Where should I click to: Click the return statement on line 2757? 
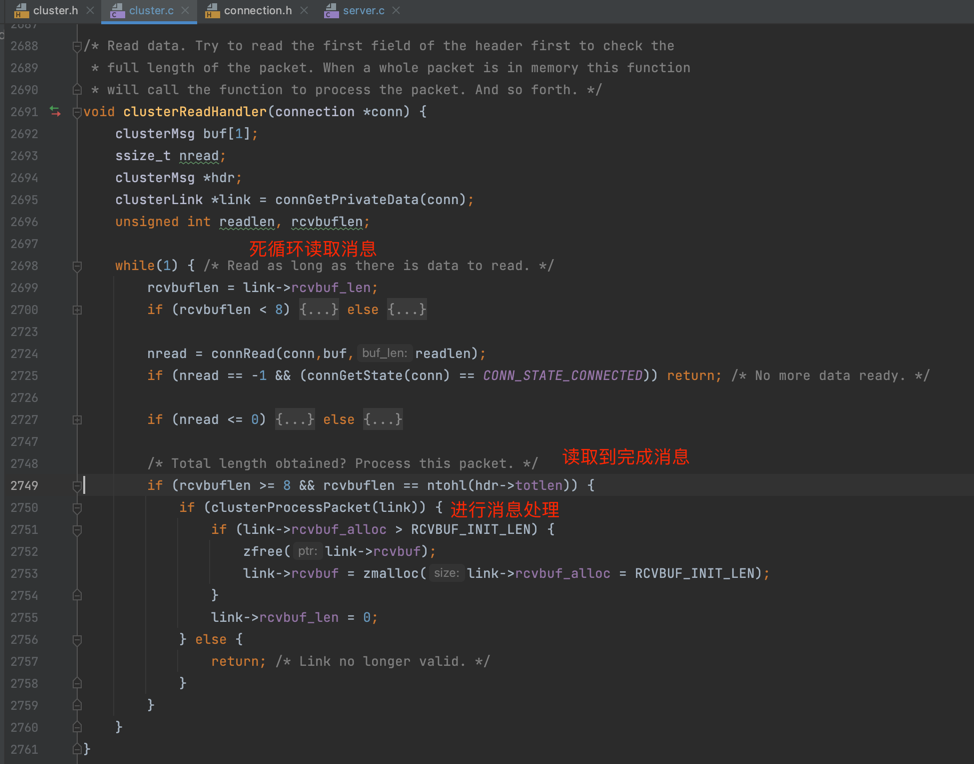tap(238, 662)
